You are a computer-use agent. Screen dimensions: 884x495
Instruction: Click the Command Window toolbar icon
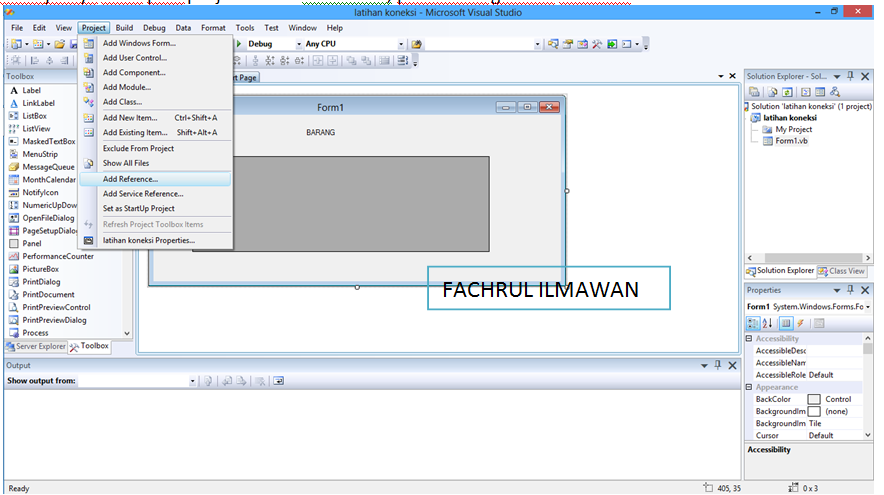(x=626, y=44)
